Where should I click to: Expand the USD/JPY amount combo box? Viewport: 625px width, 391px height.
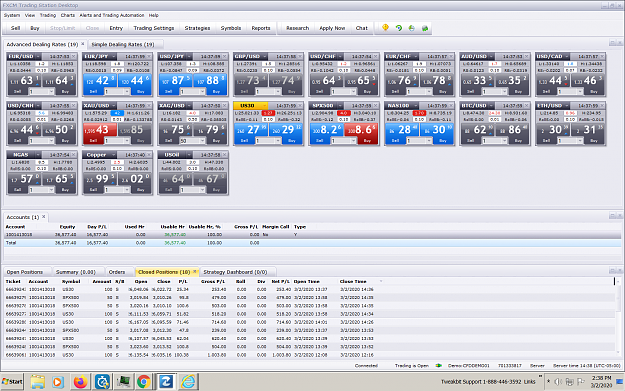(x=202, y=92)
